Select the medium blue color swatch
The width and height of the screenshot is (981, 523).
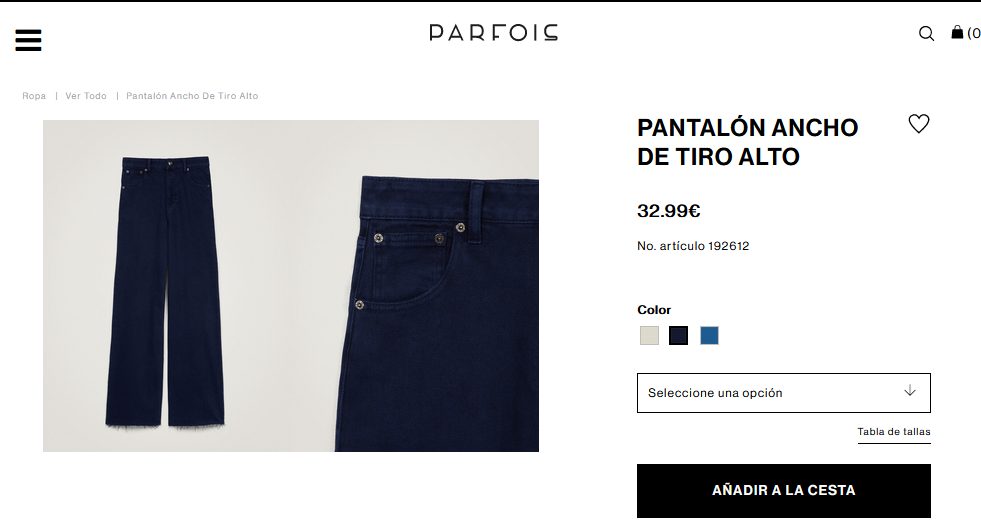pyautogui.click(x=709, y=336)
